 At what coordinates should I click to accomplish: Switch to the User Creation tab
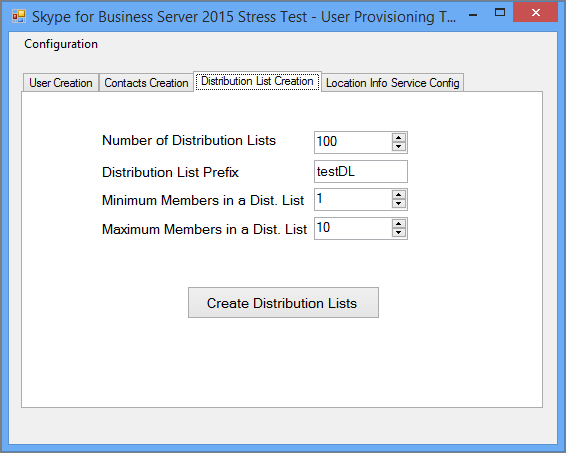point(61,83)
